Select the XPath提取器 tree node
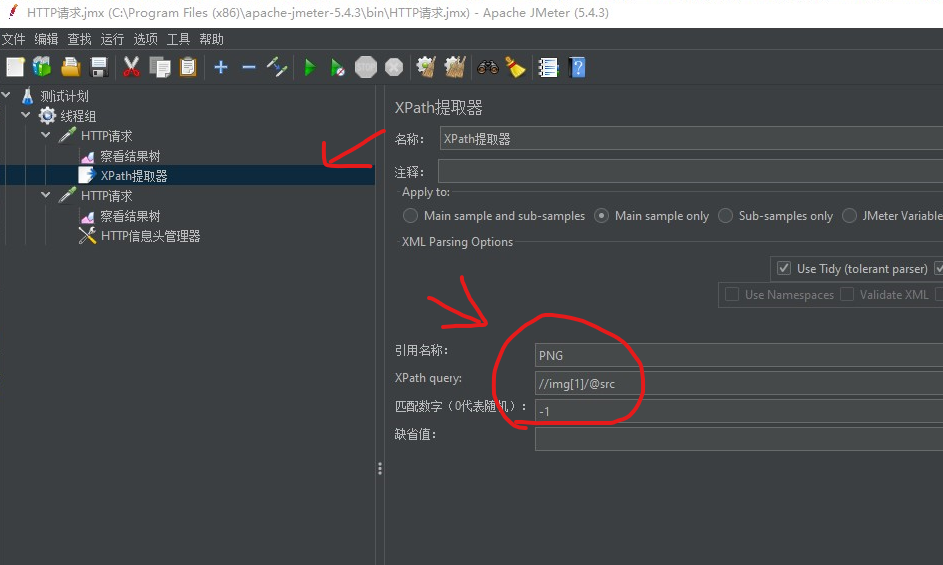 tap(134, 176)
